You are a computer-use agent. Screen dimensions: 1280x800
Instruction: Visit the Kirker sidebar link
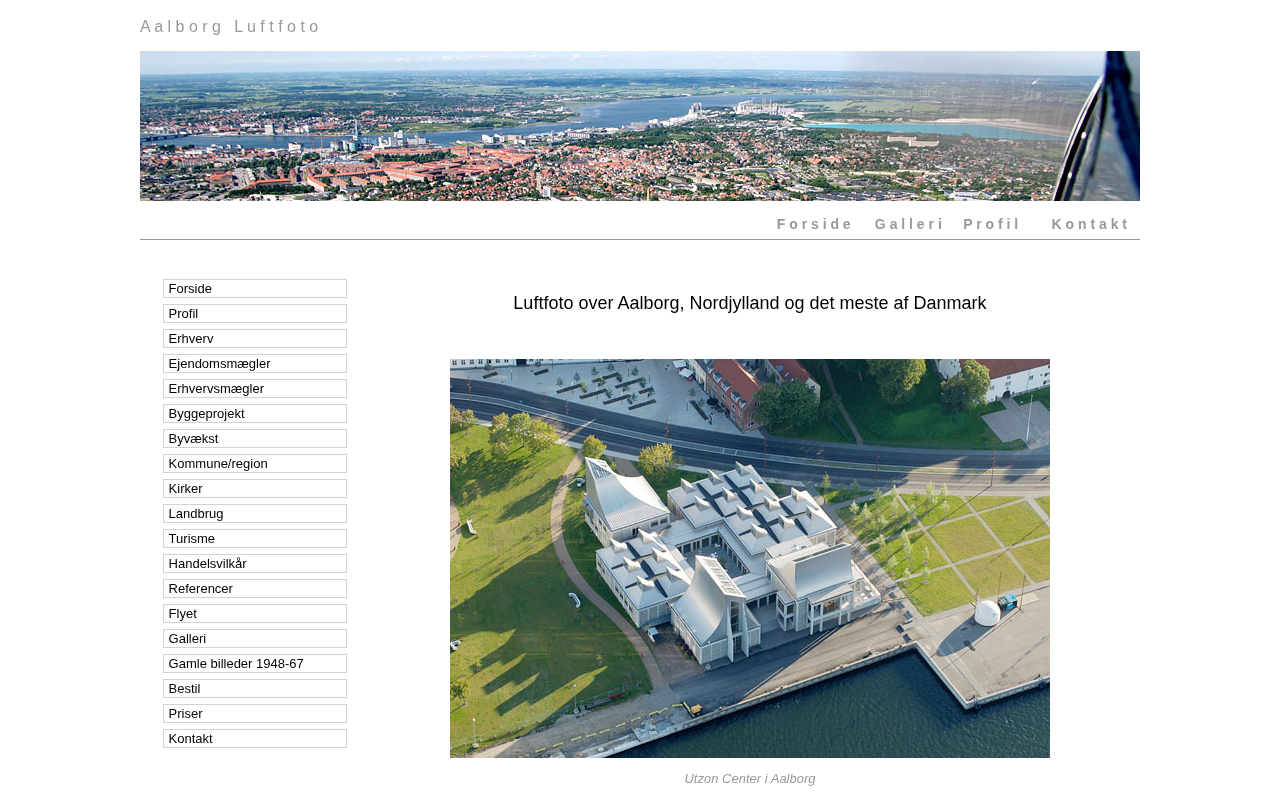click(x=255, y=489)
